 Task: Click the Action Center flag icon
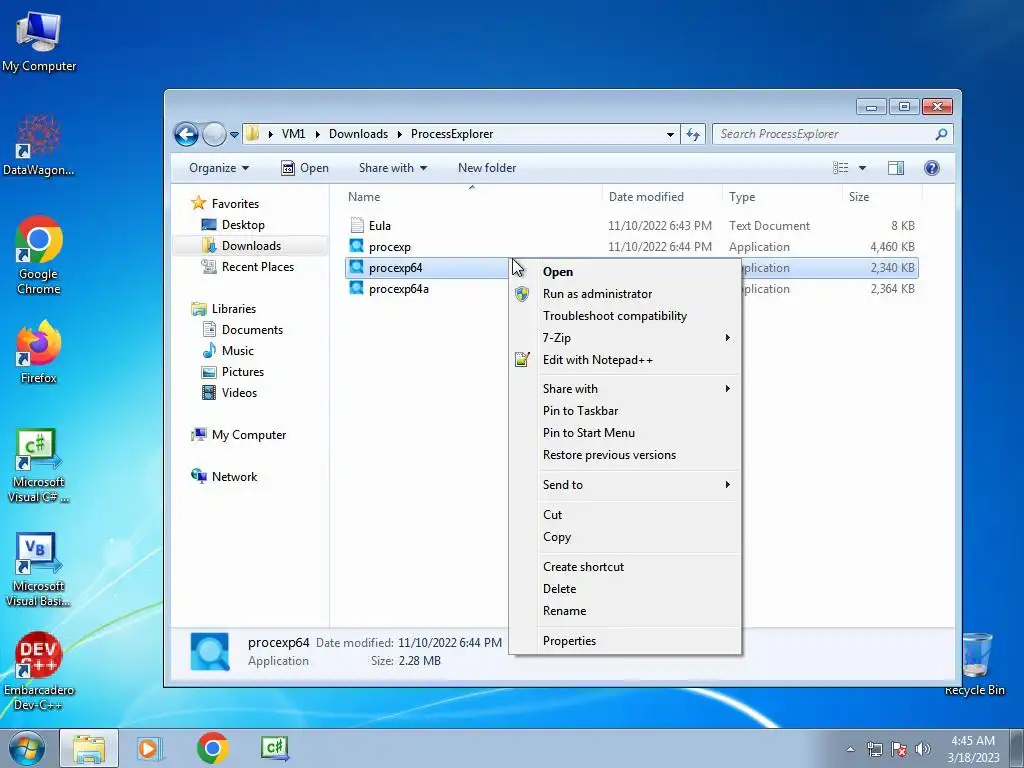tap(898, 749)
